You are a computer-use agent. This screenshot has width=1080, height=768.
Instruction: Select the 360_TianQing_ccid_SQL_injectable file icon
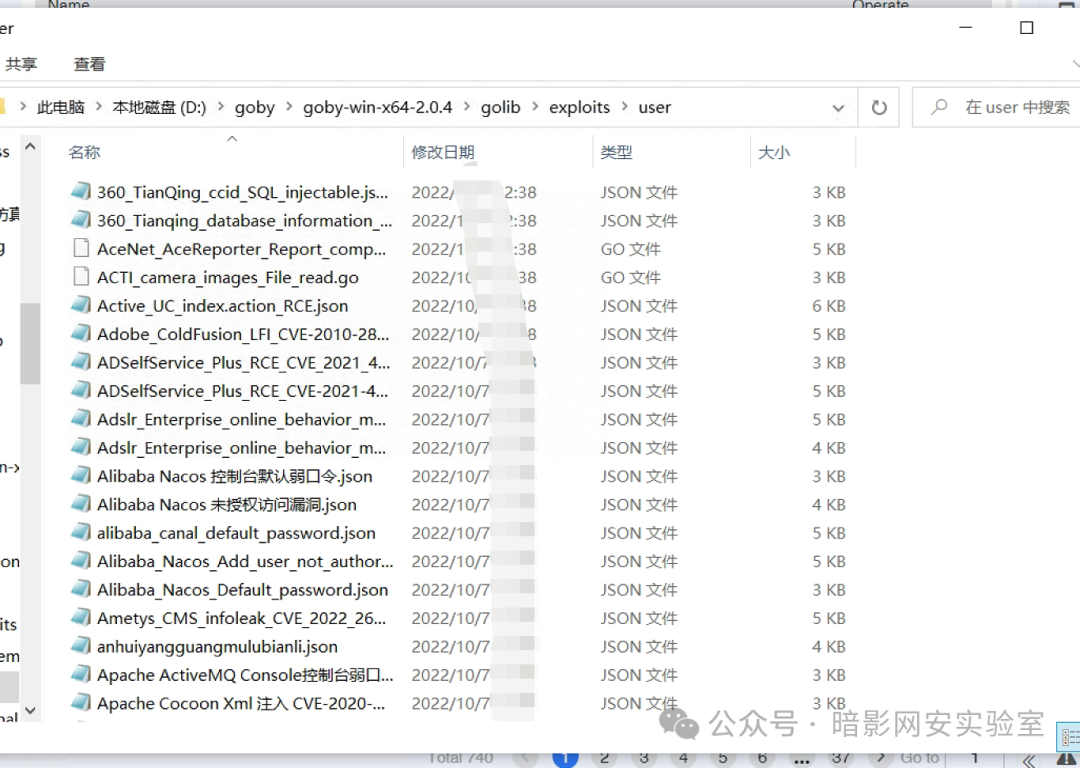[81, 191]
